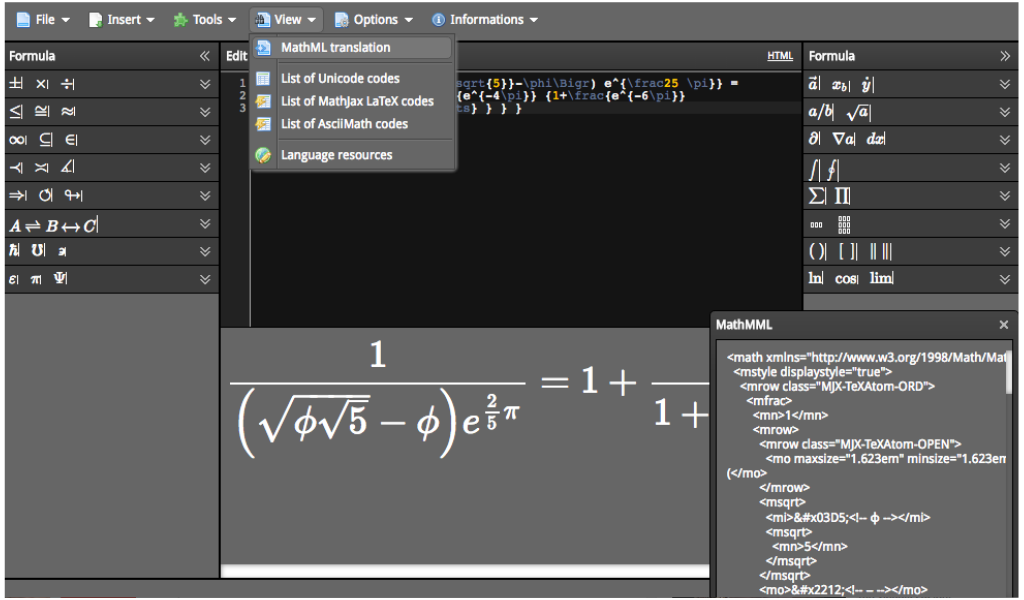
Task: Insert an integral symbol
Action: tap(815, 167)
